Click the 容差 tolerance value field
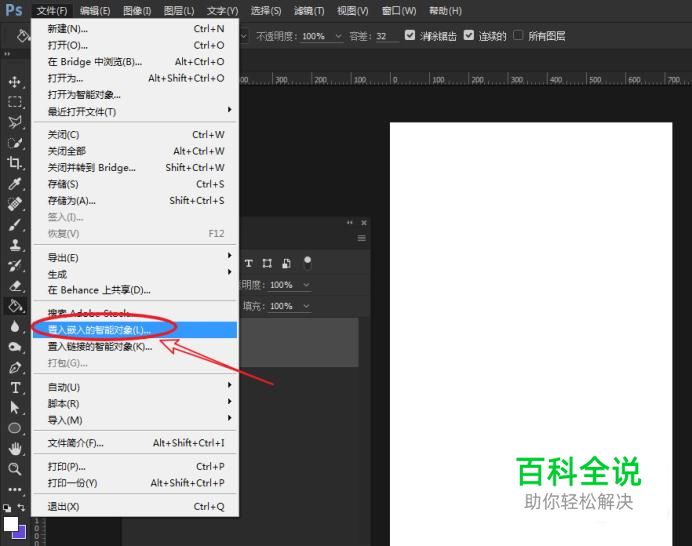692x546 pixels. 387,36
